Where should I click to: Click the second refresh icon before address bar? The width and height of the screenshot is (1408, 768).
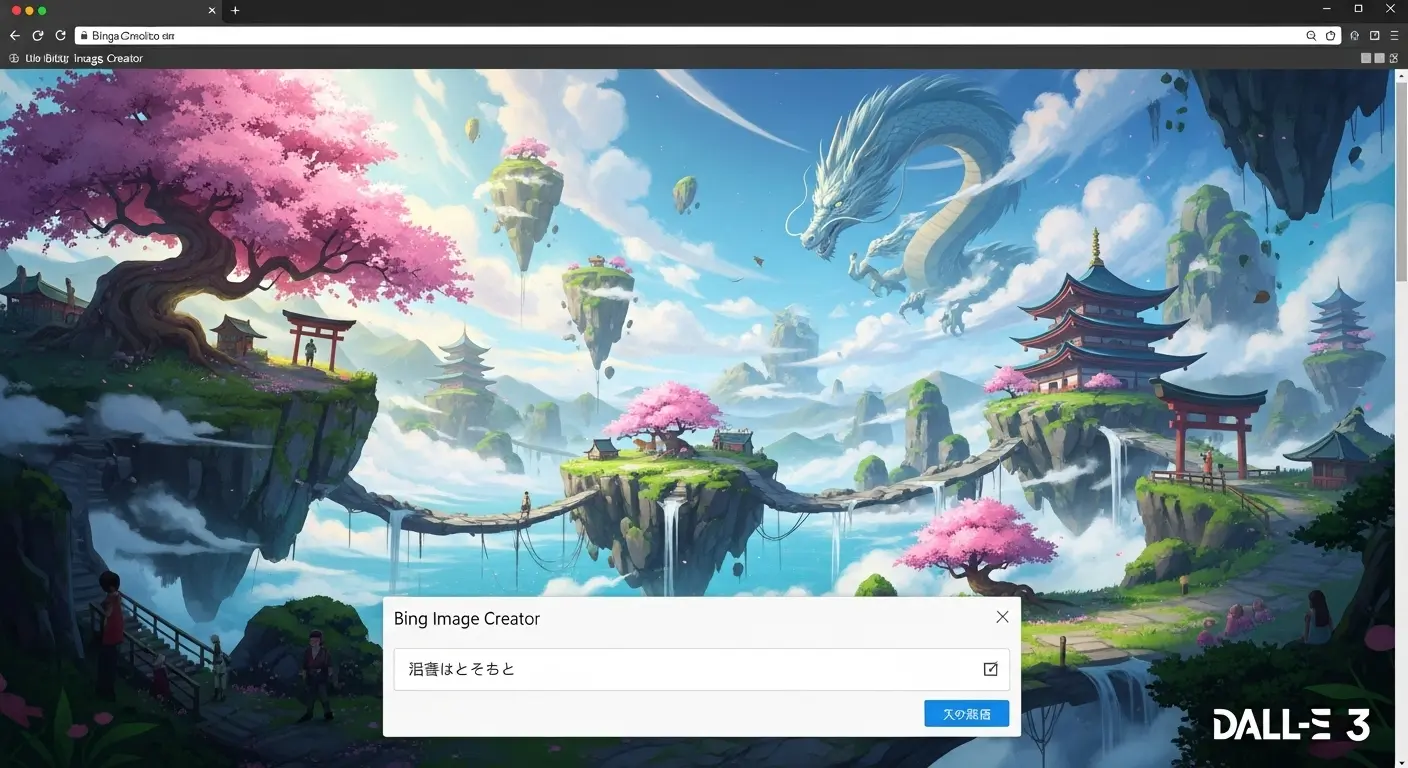point(60,35)
